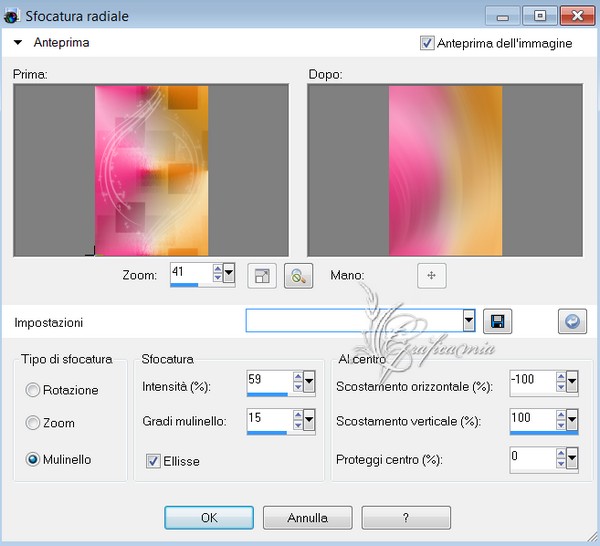
Task: Click the magnifier preview zoom icon
Action: 298,275
